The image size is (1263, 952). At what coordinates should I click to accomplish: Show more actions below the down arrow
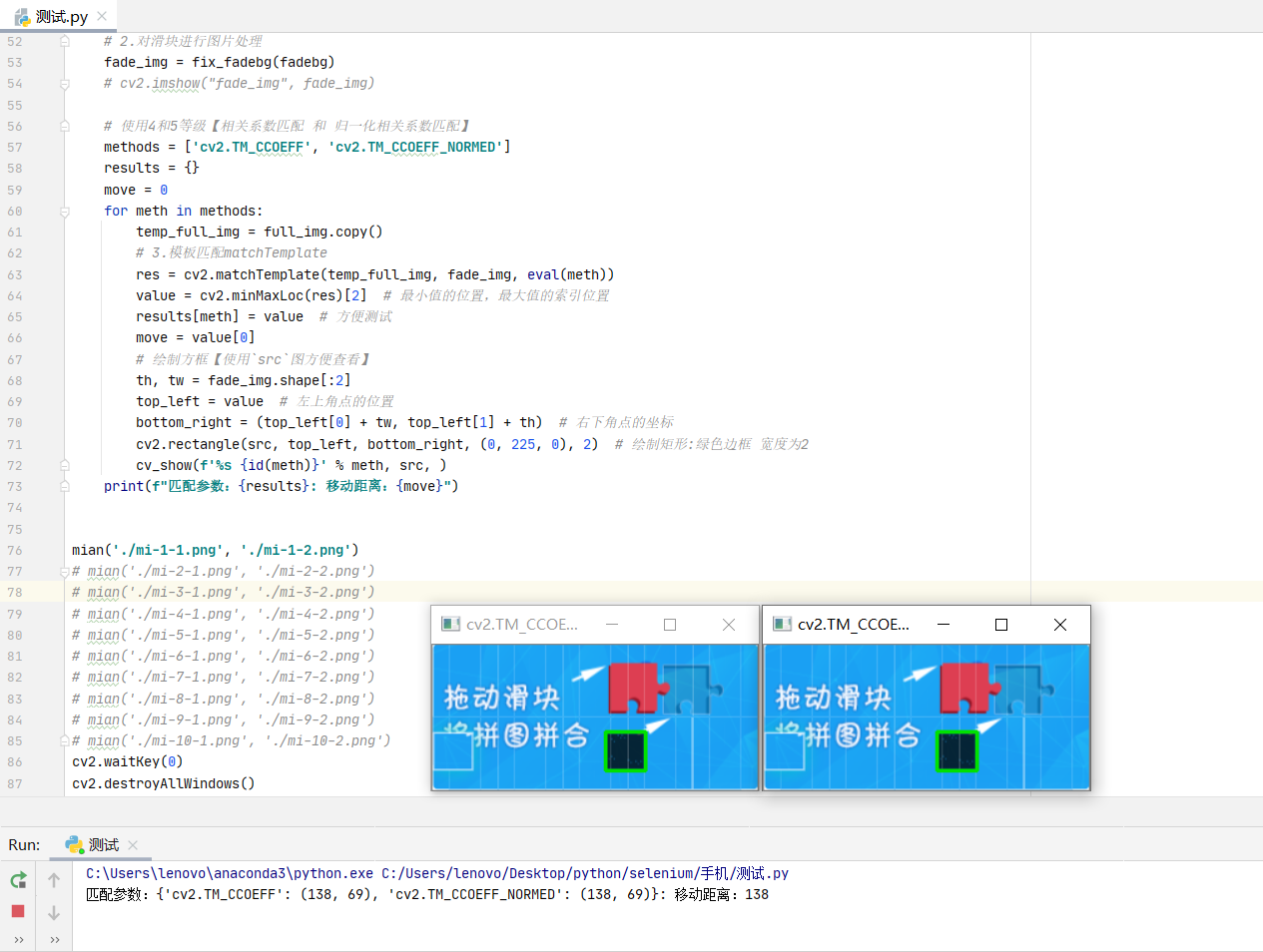click(54, 939)
